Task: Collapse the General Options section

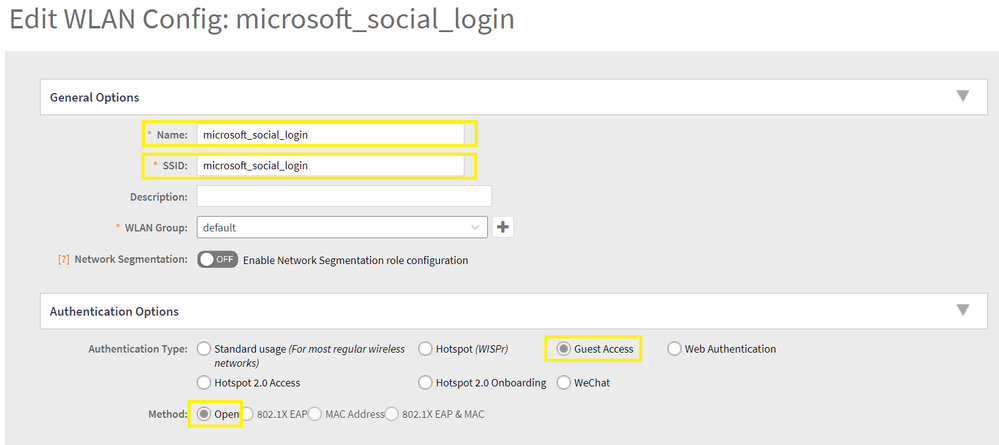Action: coord(962,97)
